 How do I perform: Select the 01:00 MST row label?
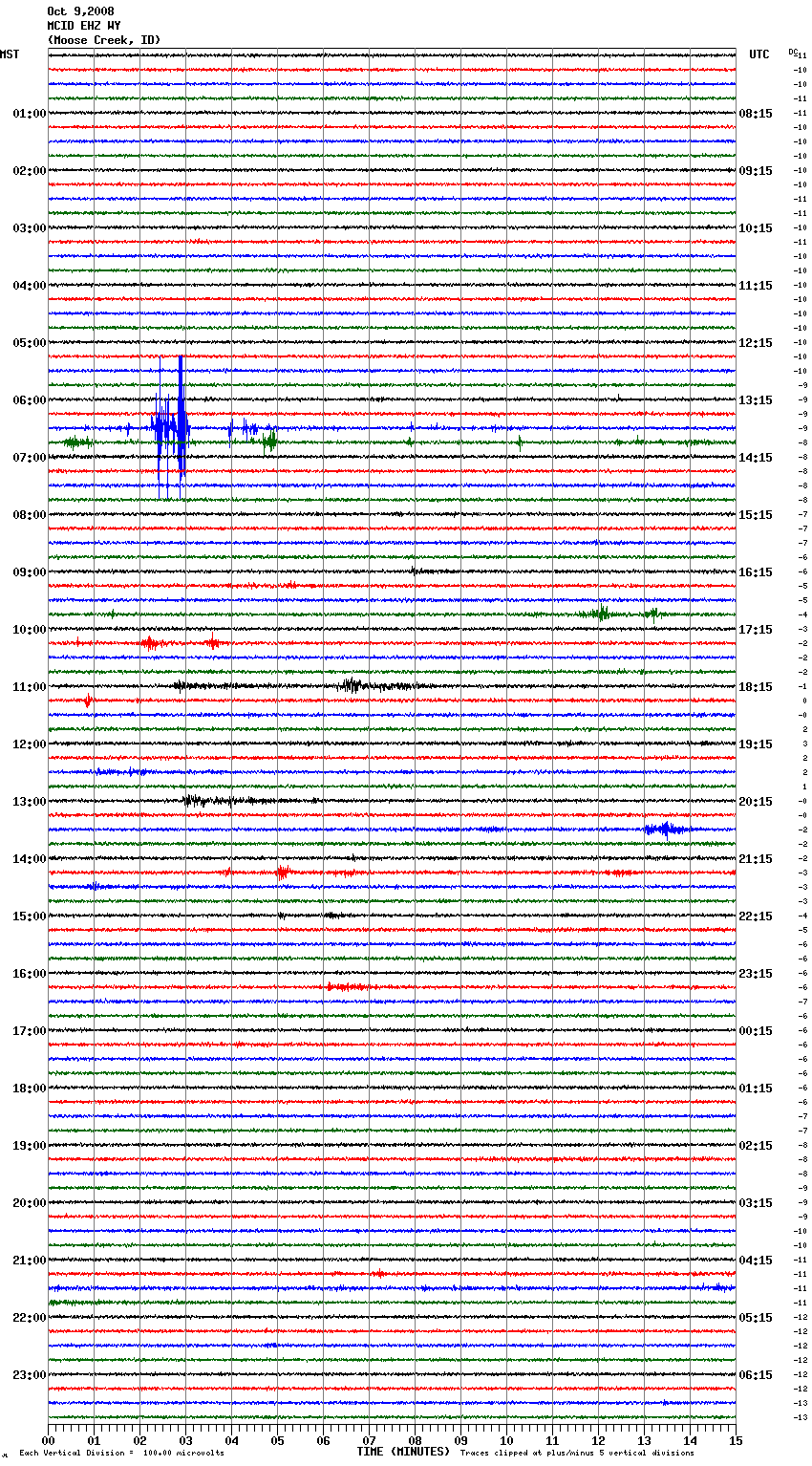(x=30, y=114)
